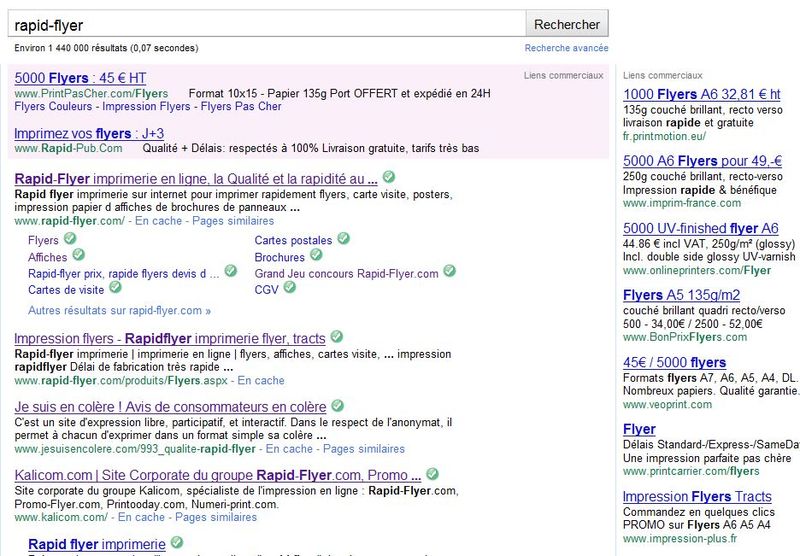
Task: Open Autres résultats sur rapid-flyer.com link
Action: (119, 311)
